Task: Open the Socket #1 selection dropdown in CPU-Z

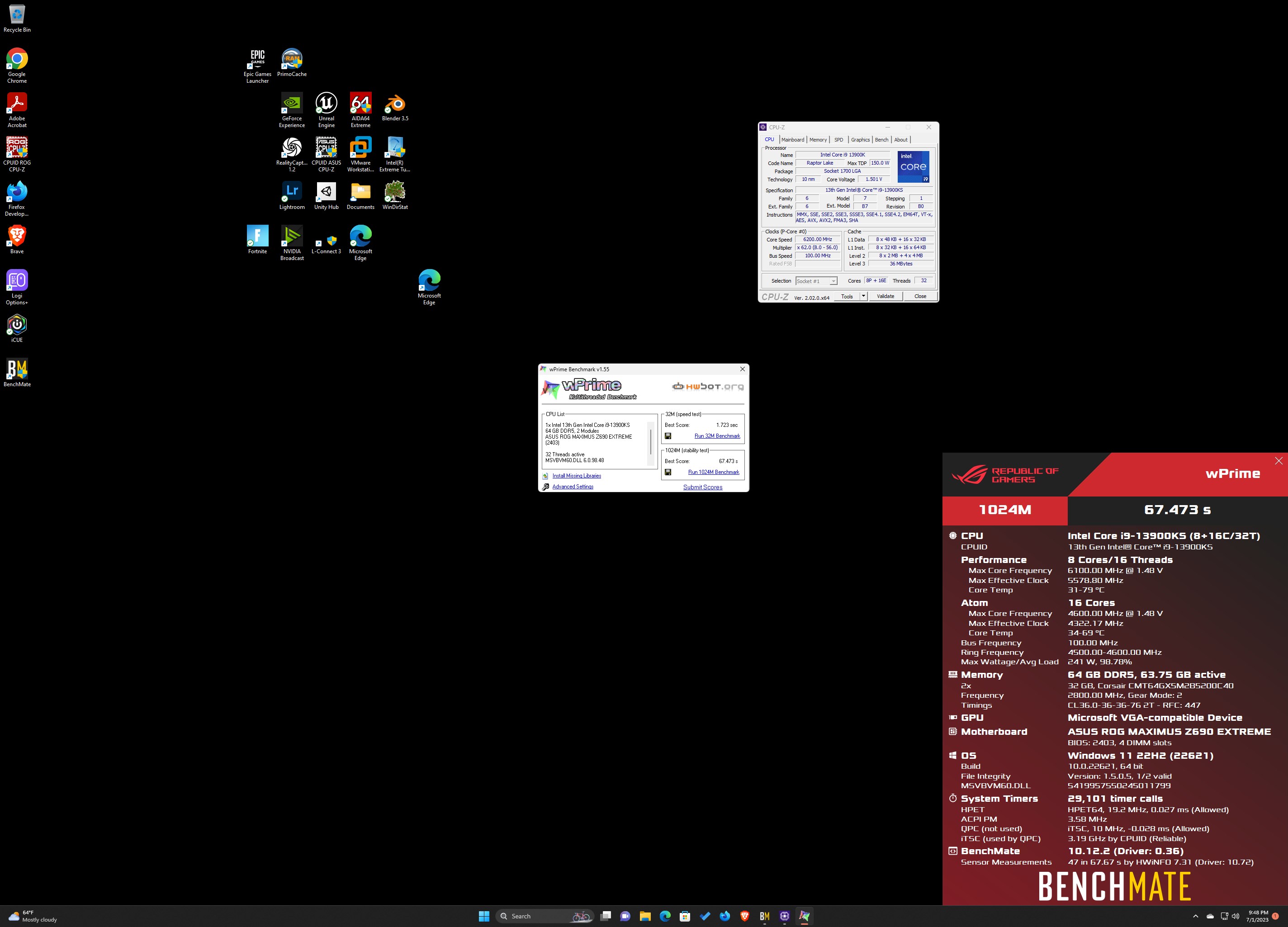Action: point(816,281)
